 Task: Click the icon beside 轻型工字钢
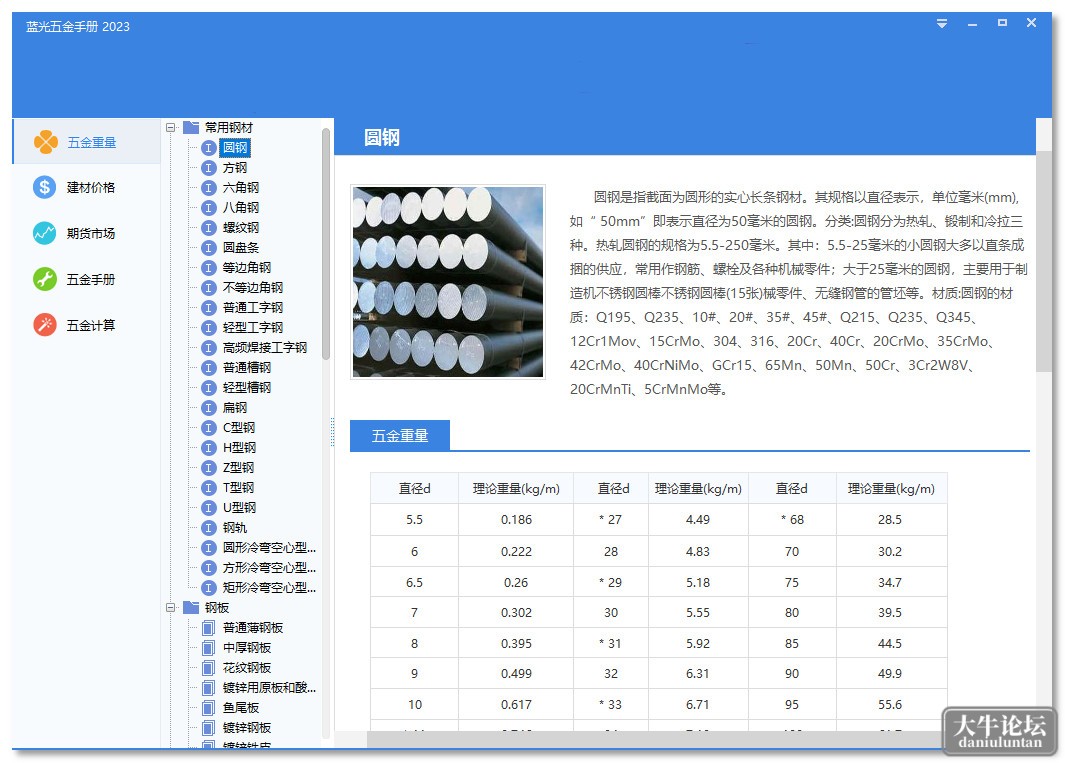point(209,328)
